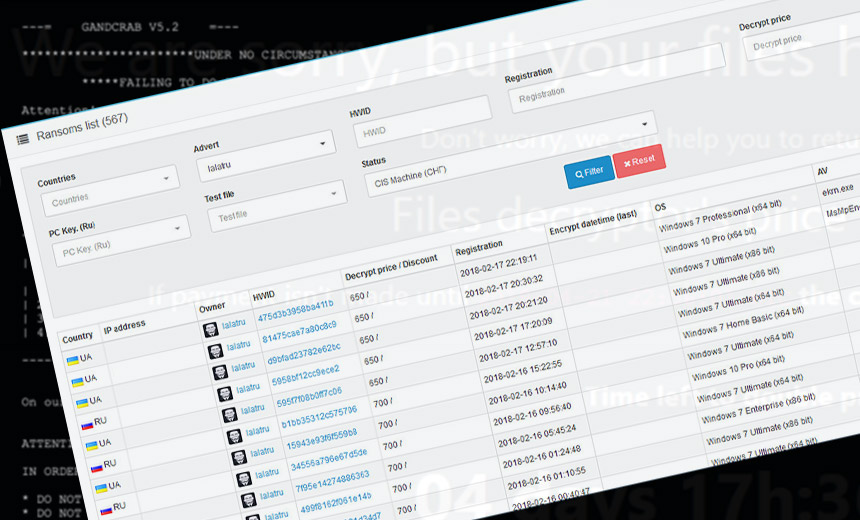Open lalatru owner link in row 475d3b3958ba41fb
This screenshot has width=860, height=520.
click(234, 325)
